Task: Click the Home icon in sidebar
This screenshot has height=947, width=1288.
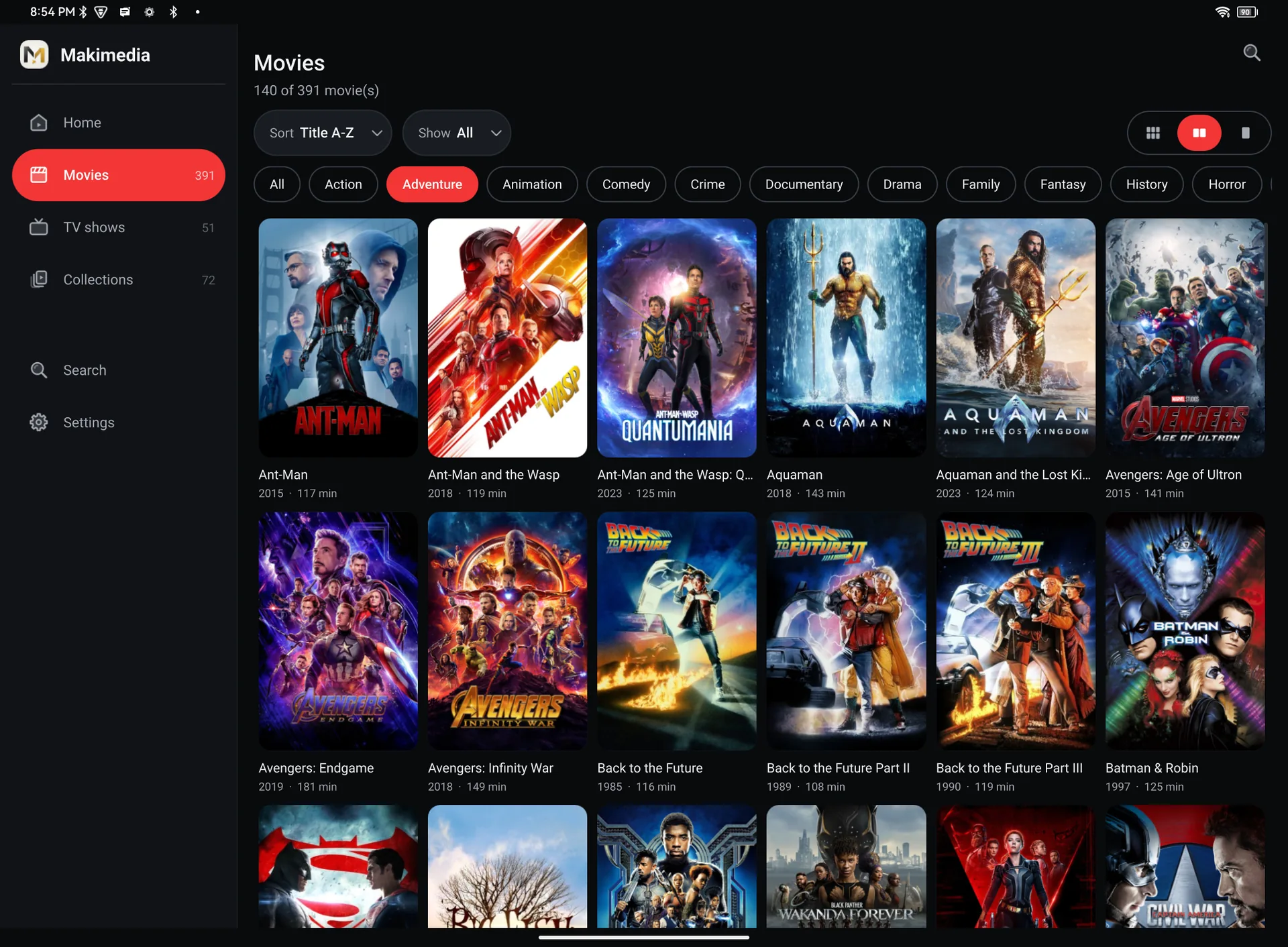Action: pos(39,123)
